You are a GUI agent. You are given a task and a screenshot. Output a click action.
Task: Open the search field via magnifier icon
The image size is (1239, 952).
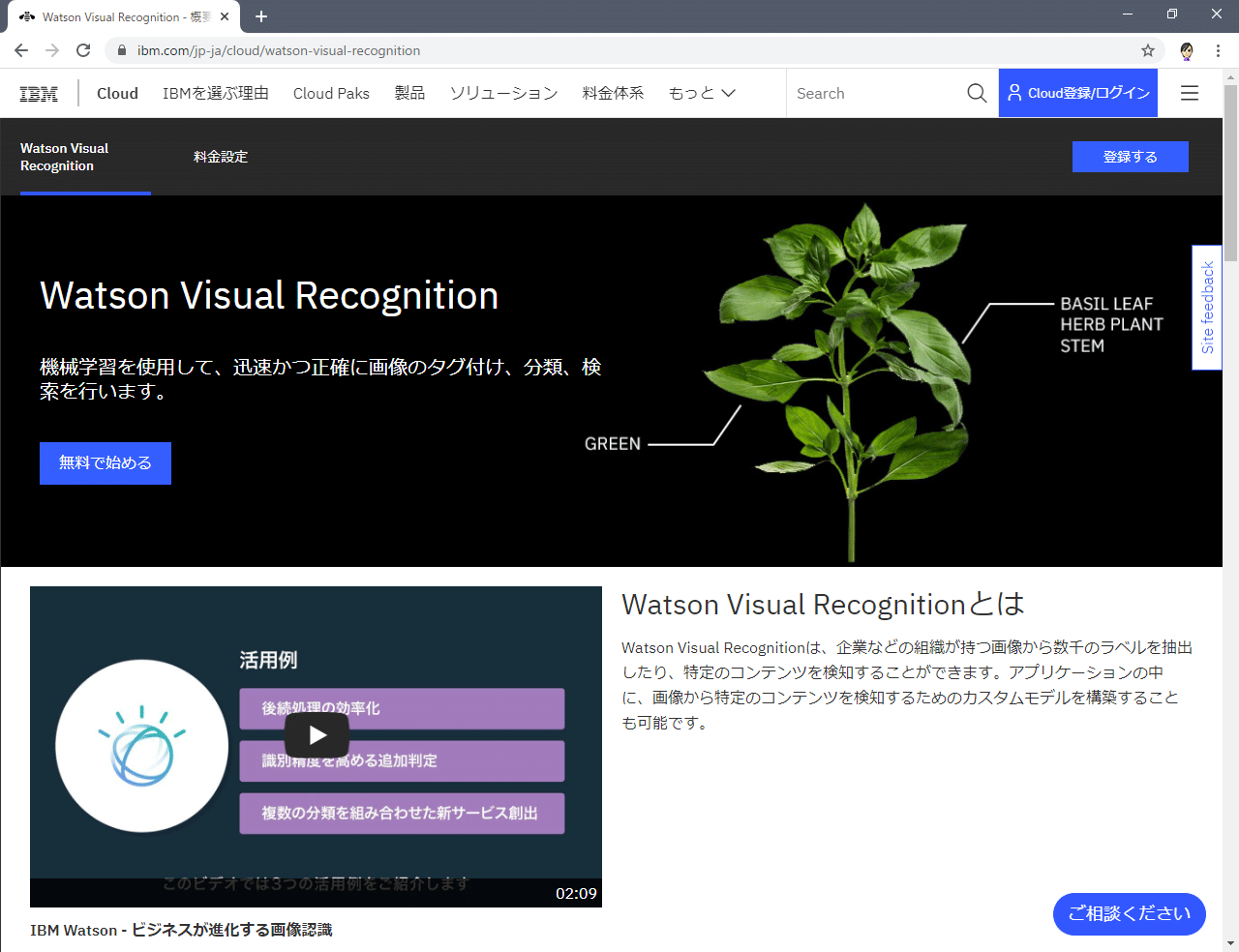[x=976, y=93]
